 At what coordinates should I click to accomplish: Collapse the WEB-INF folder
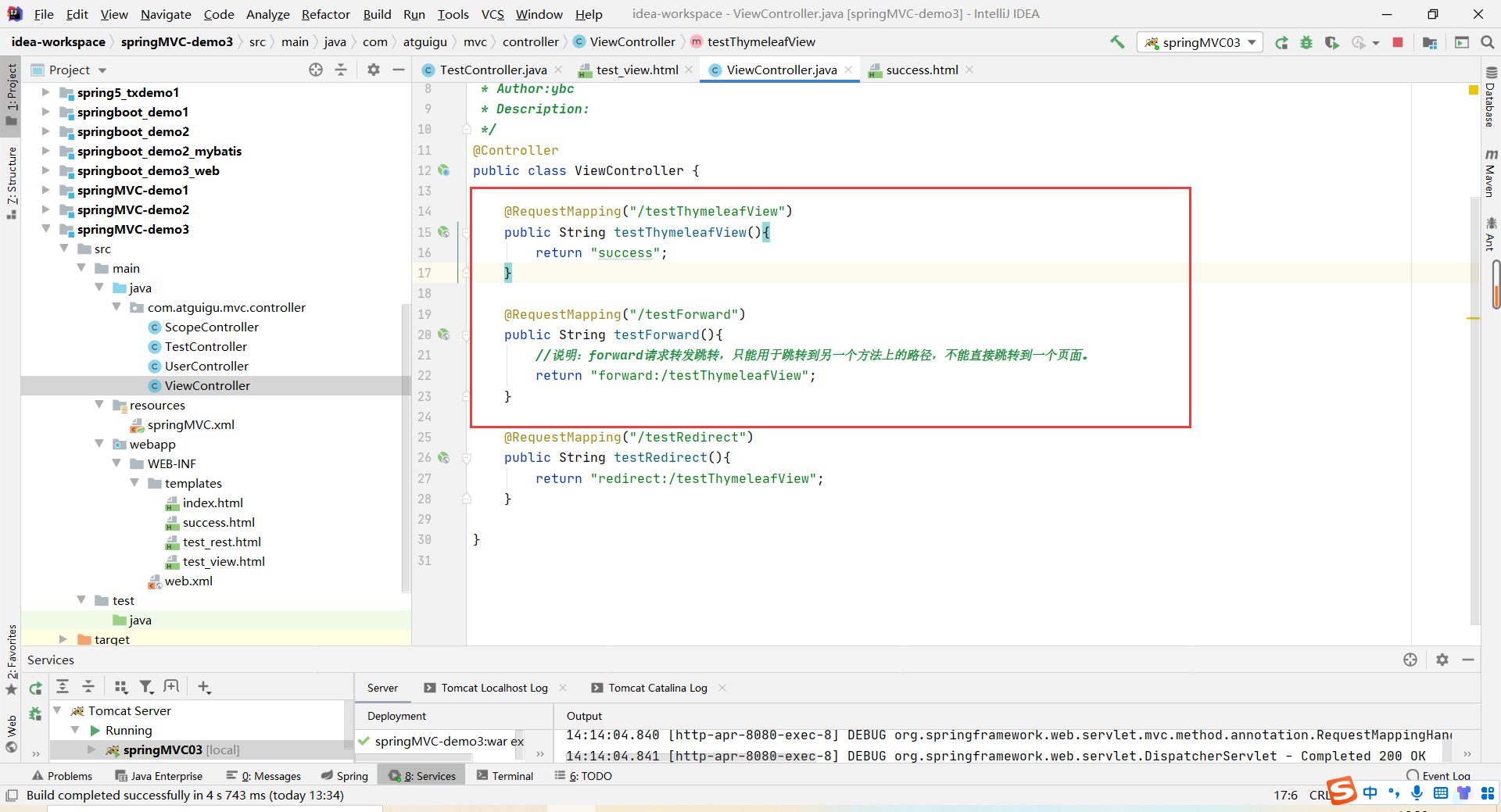(116, 463)
